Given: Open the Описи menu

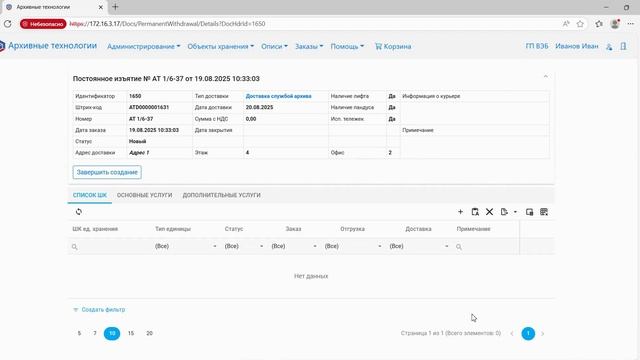Looking at the screenshot, I should click(274, 47).
